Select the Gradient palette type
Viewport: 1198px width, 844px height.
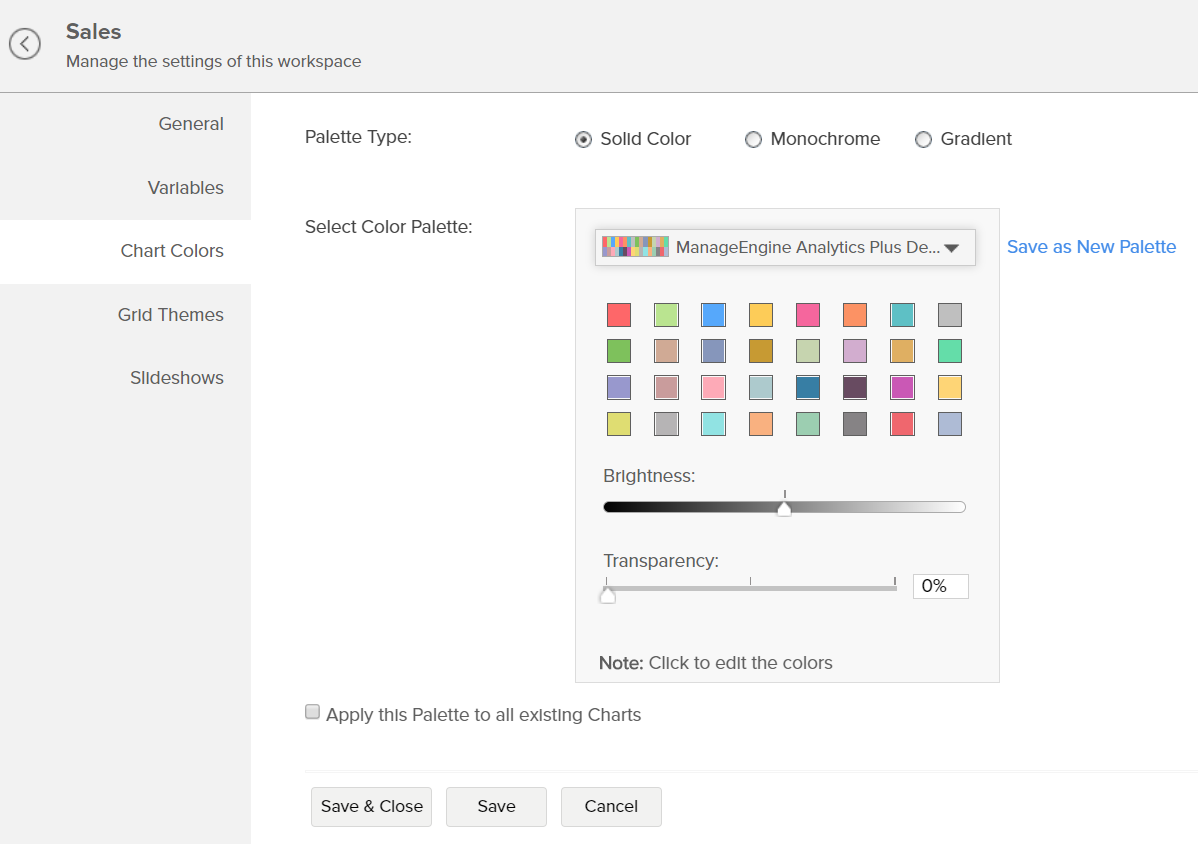coord(923,140)
